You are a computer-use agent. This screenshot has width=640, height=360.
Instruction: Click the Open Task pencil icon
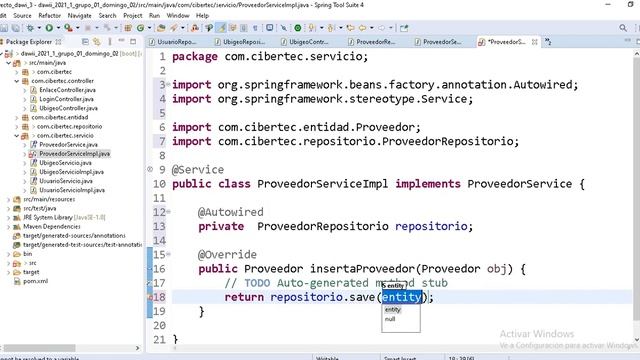(174, 28)
